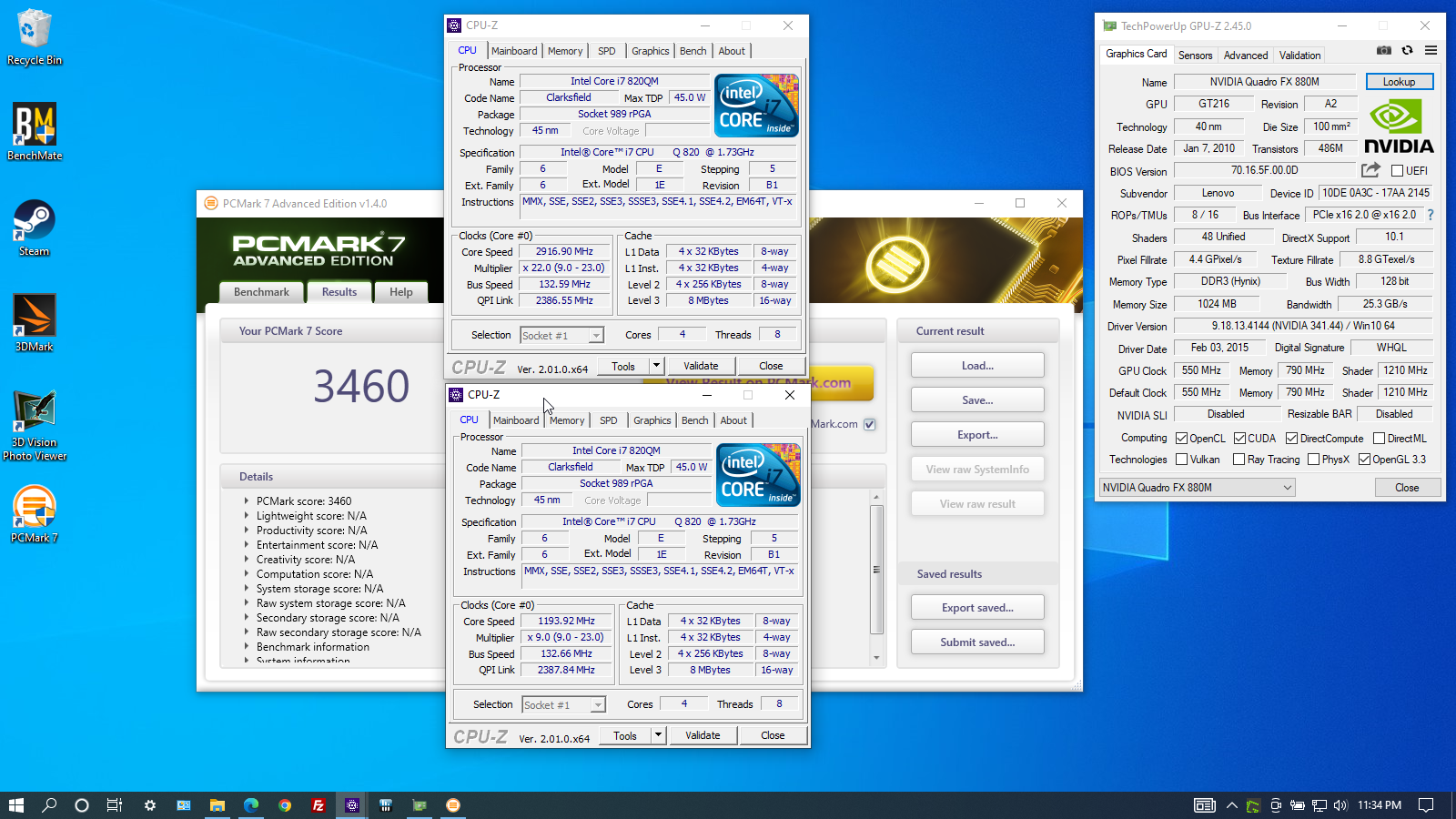1456x819 pixels.
Task: Open the Socket #1 selection in the lower CPU-Z window
Action: [563, 705]
